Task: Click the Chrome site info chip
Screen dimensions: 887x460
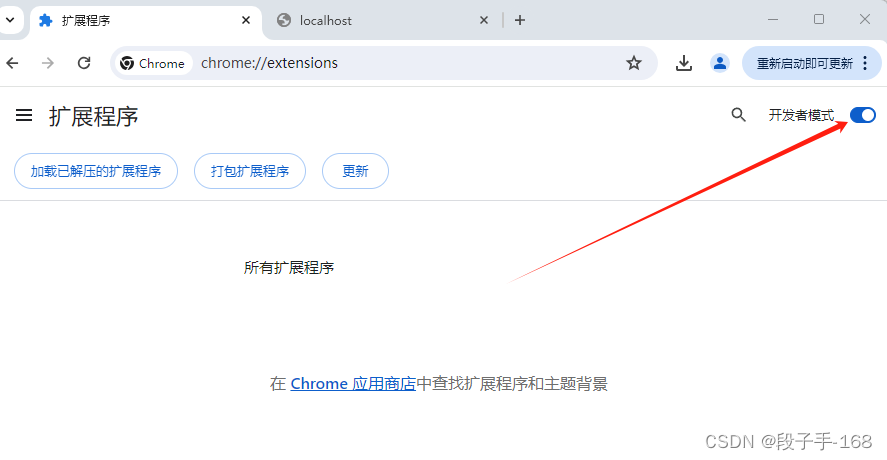Action: [x=153, y=63]
